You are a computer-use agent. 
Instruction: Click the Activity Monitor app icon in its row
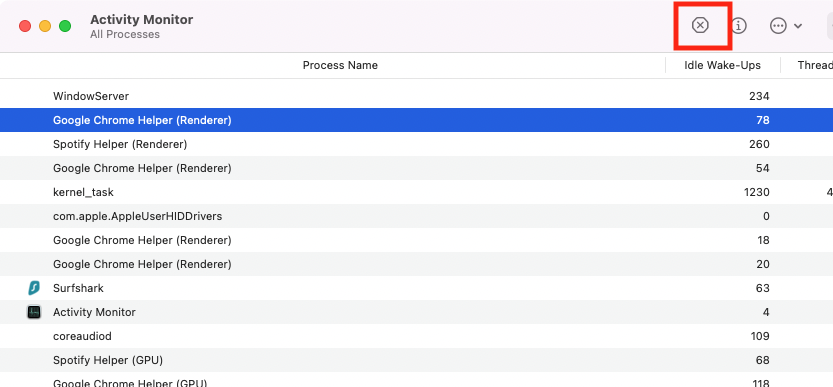[x=33, y=312]
